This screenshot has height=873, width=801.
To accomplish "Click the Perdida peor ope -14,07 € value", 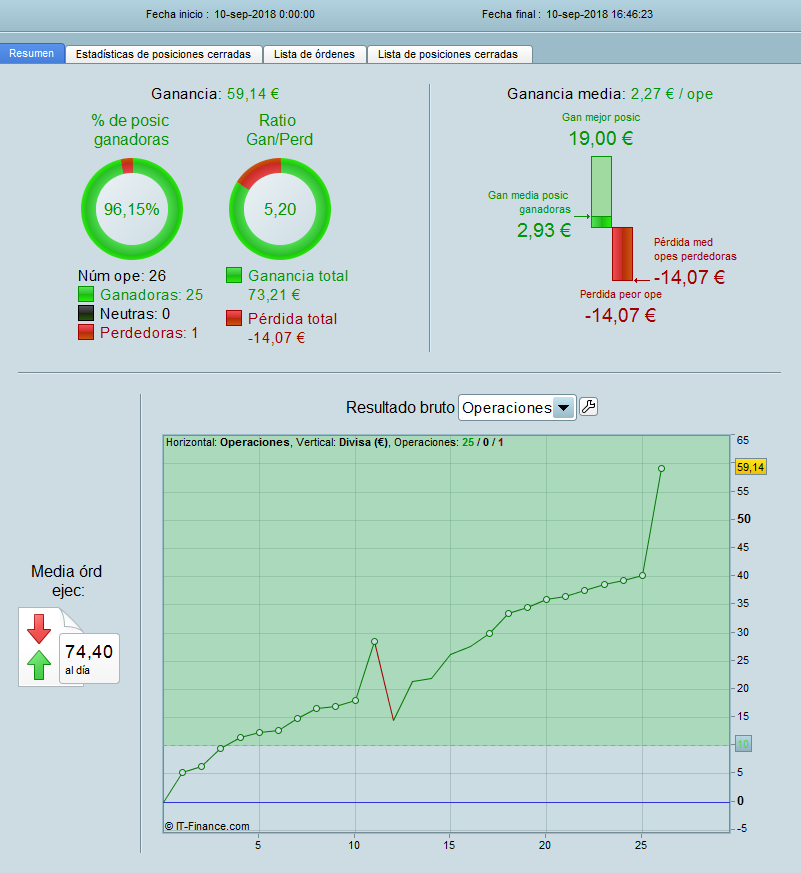I will pyautogui.click(x=620, y=315).
